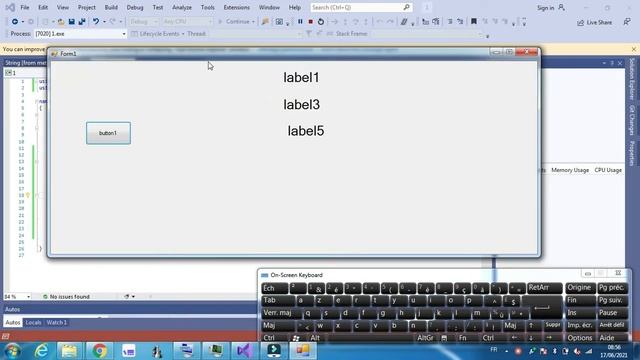640x360 pixels.
Task: Switch to the Watch 1 tab
Action: pyautogui.click(x=56, y=322)
